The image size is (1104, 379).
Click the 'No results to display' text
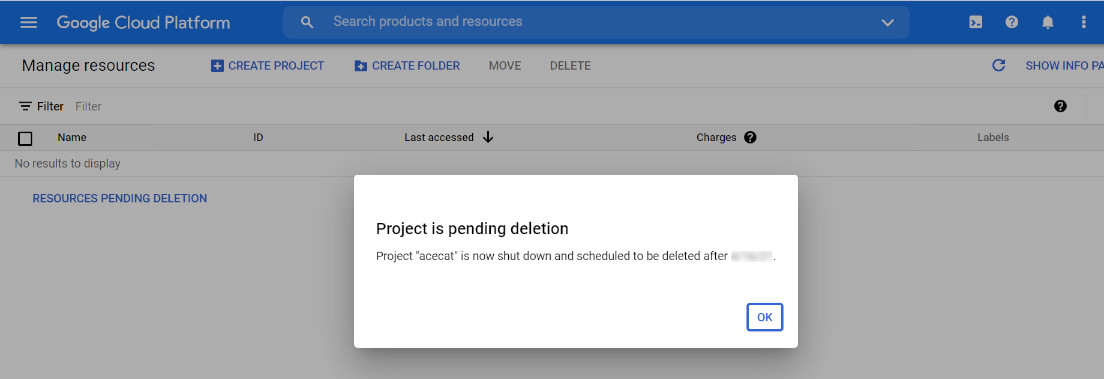(x=68, y=163)
